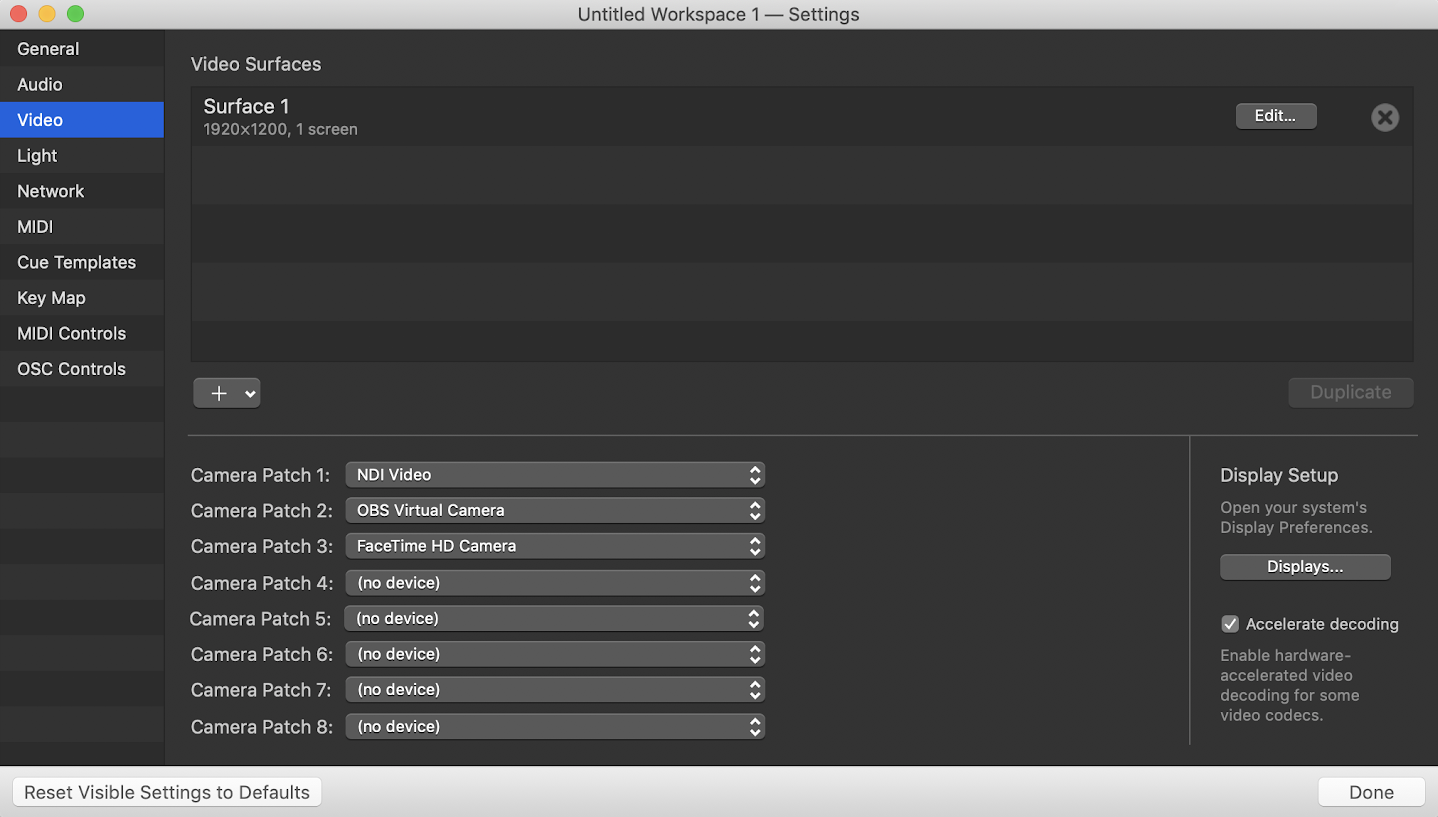Open the Camera Patch 1 dropdown

click(x=554, y=475)
